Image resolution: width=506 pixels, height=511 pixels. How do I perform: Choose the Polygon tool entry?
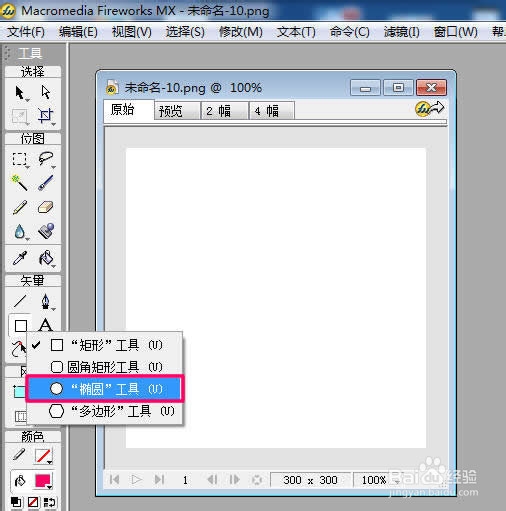(105, 411)
